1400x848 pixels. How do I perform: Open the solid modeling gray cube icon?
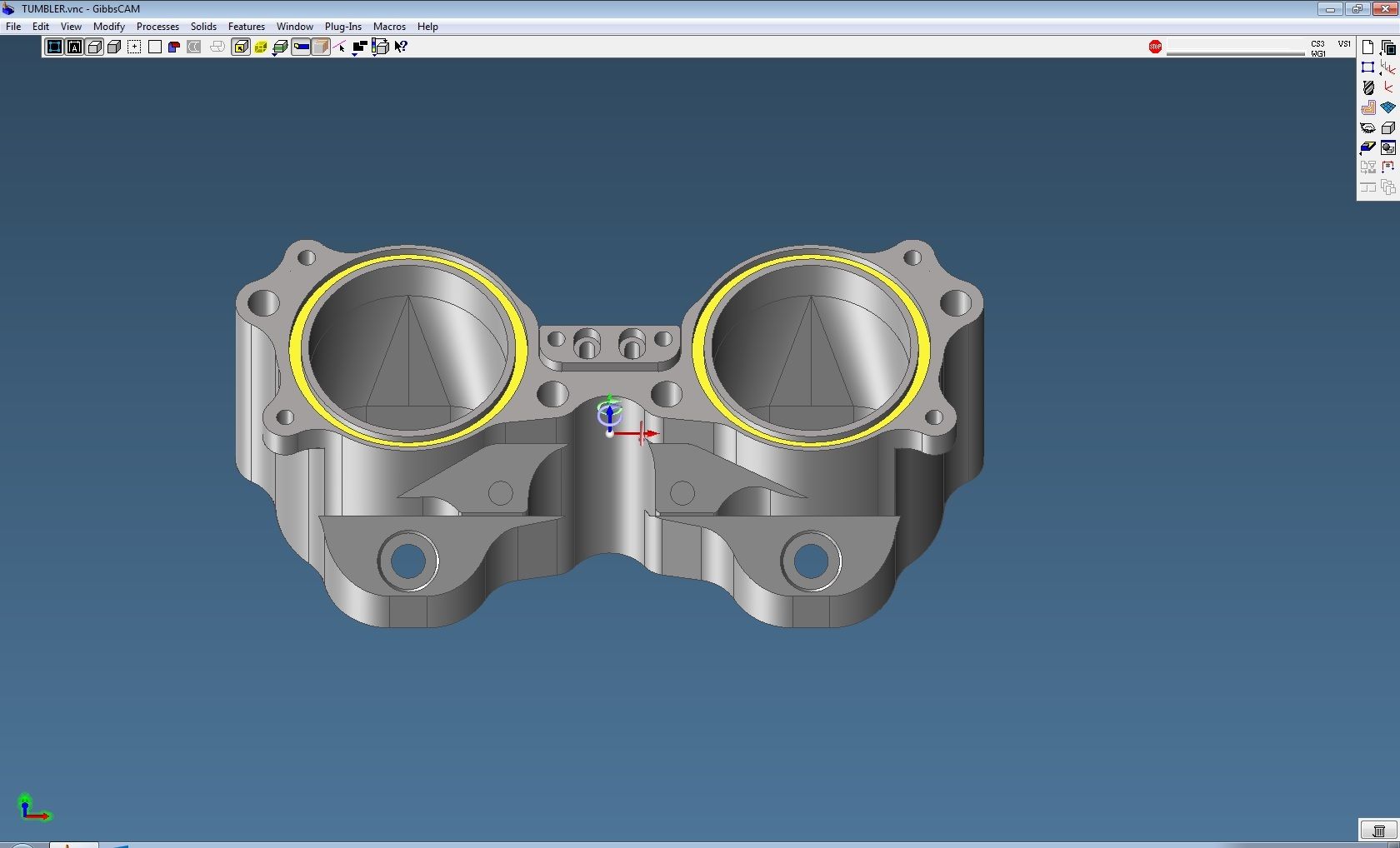1388,127
